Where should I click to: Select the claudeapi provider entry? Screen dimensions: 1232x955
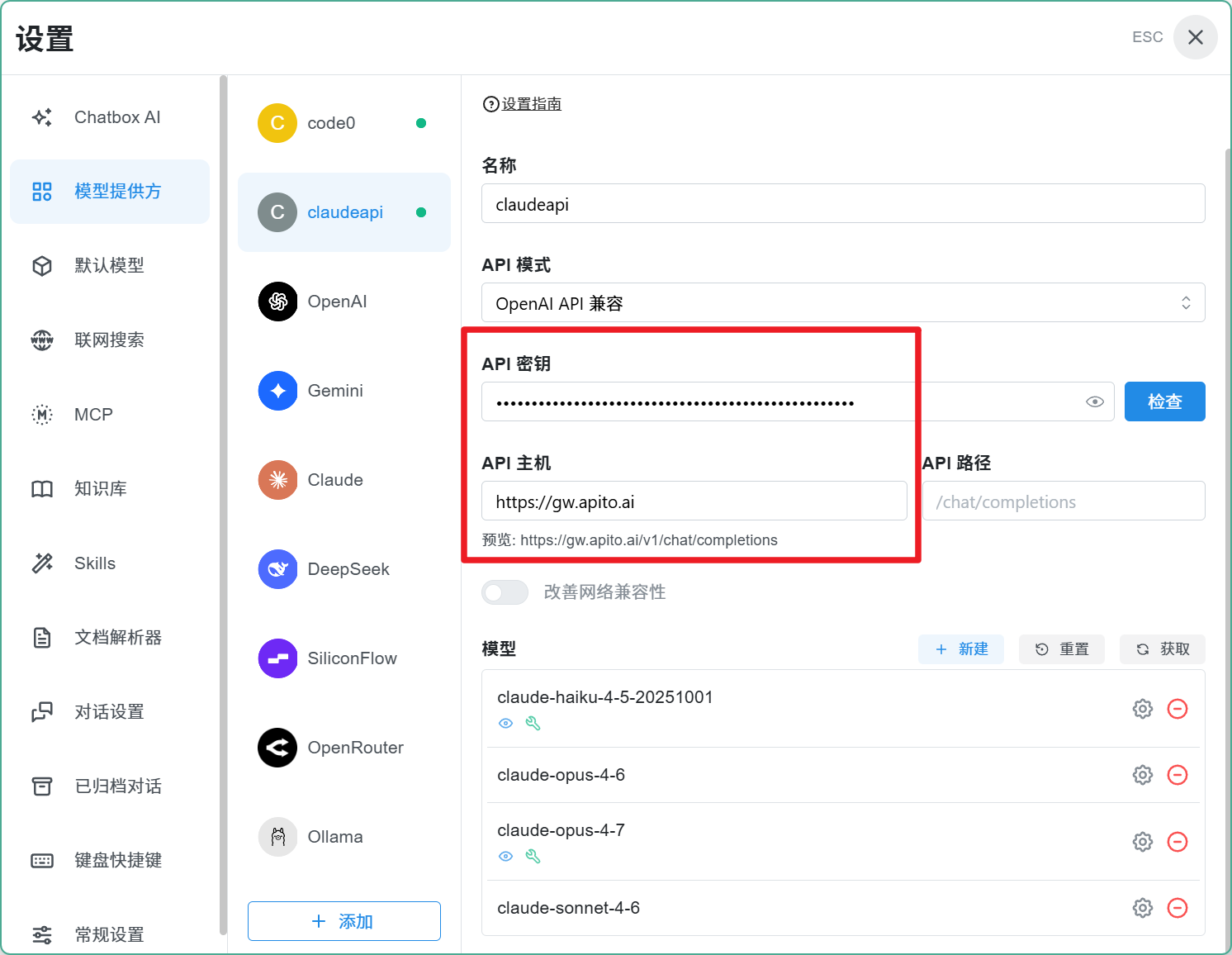[344, 212]
